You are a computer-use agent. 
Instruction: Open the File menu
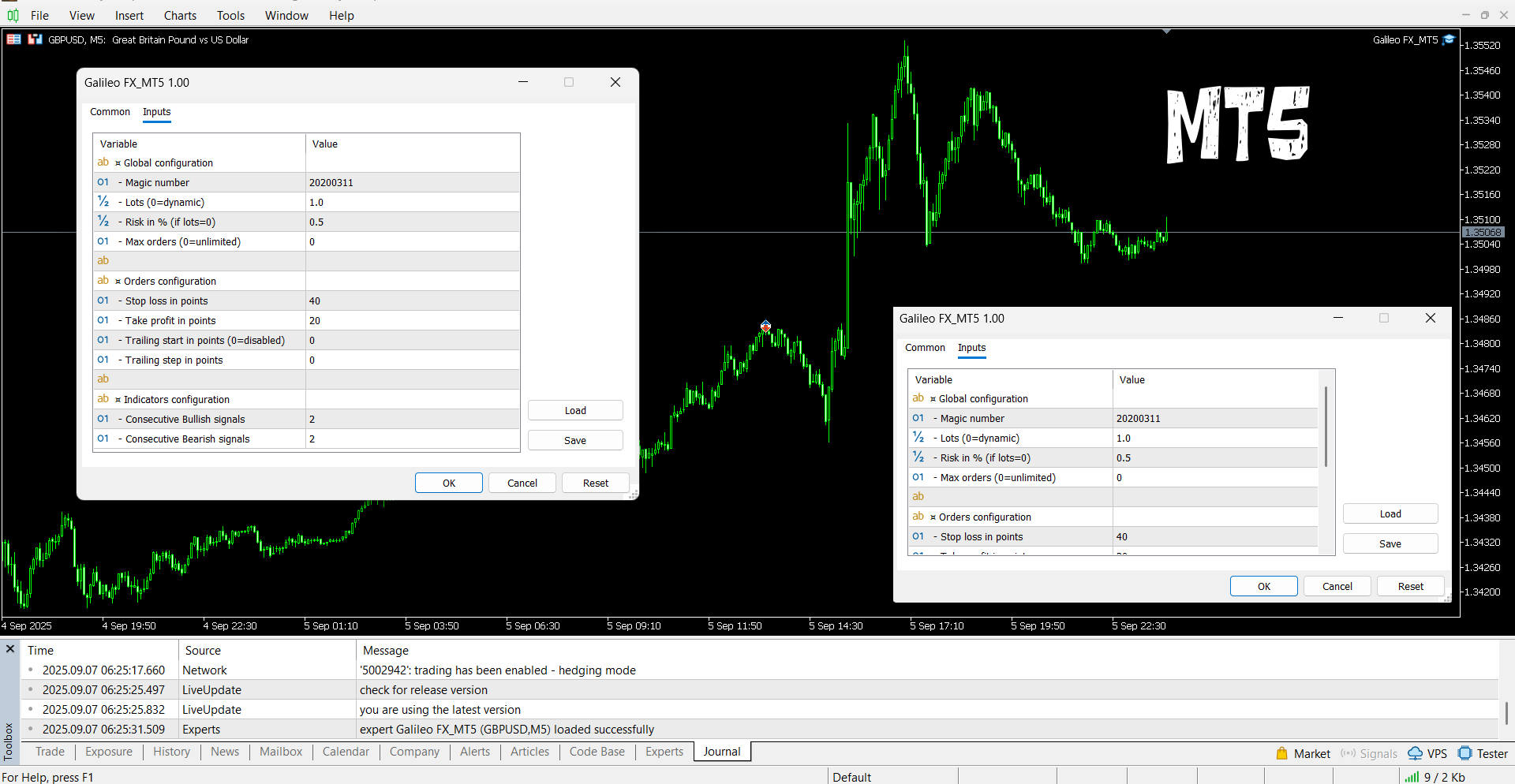pyautogui.click(x=39, y=16)
